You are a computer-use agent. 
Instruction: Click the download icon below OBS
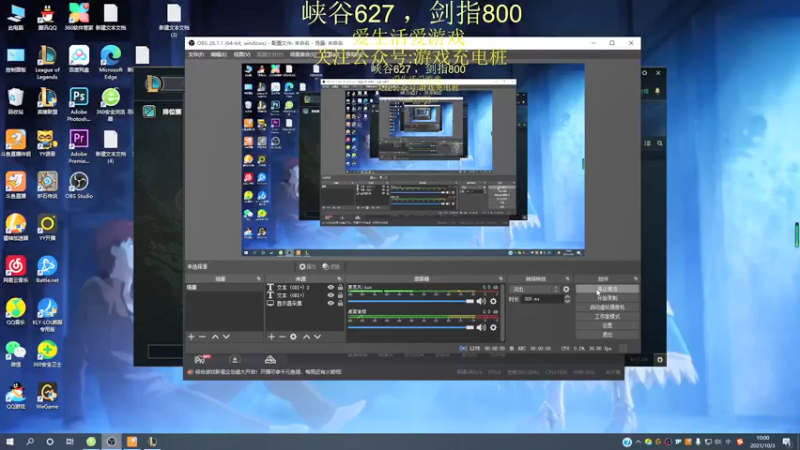click(235, 360)
